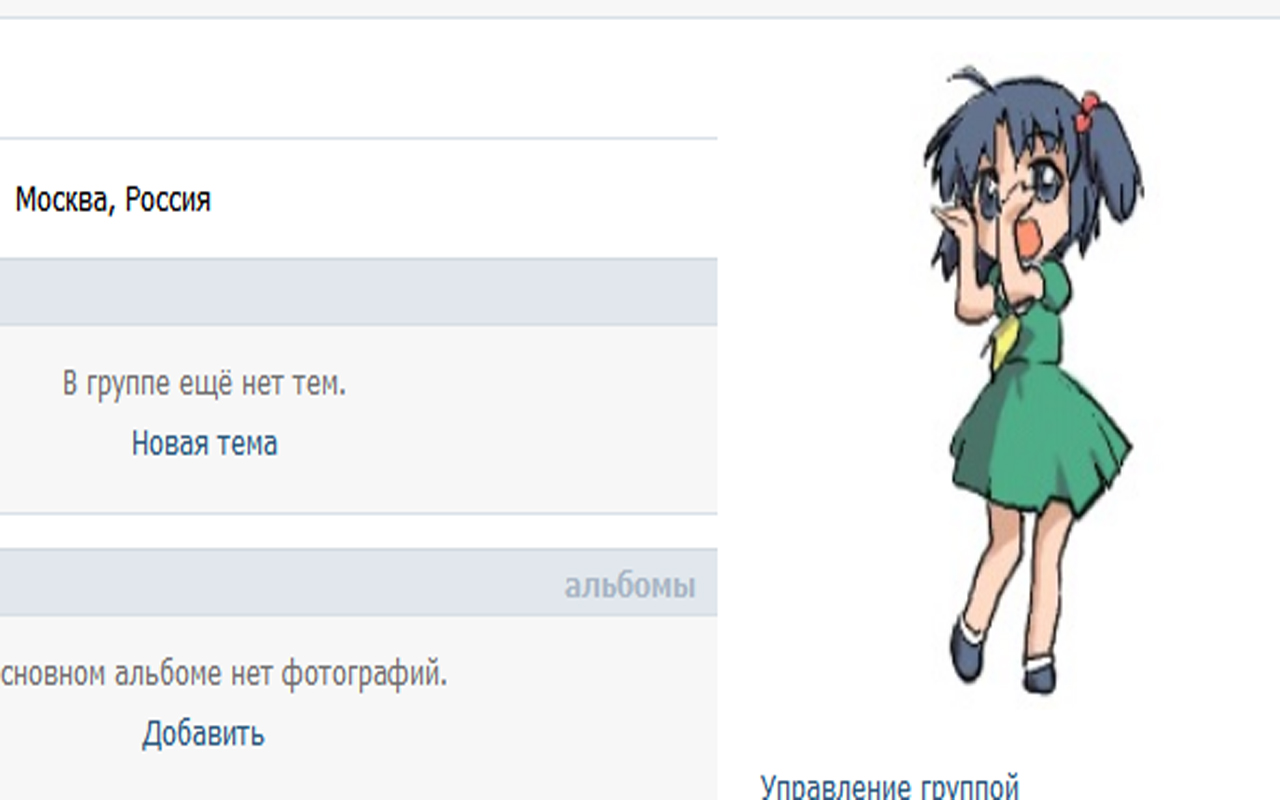The image size is (1280, 800).
Task: Collapse the gray header bar above "В группе ещё нет тем"
Action: click(358, 292)
